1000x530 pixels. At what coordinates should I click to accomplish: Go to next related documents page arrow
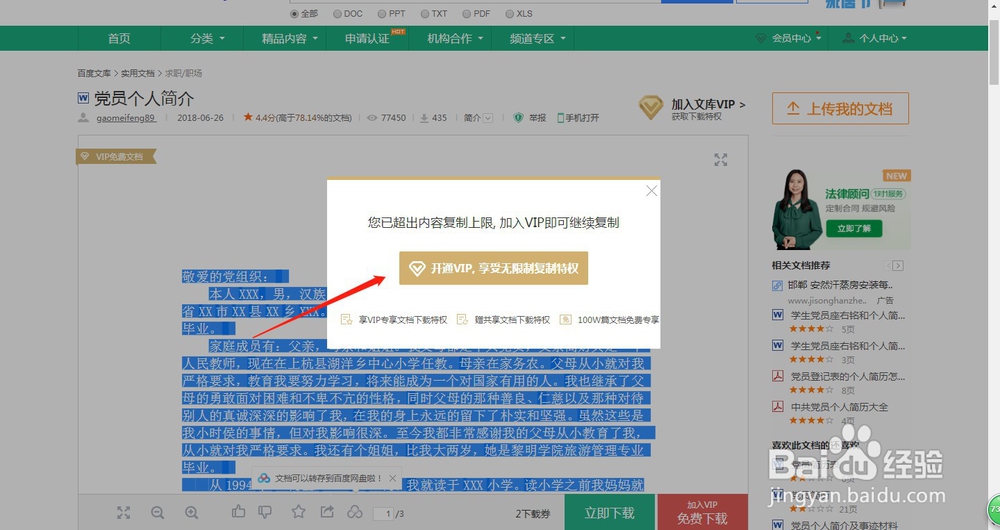898,265
